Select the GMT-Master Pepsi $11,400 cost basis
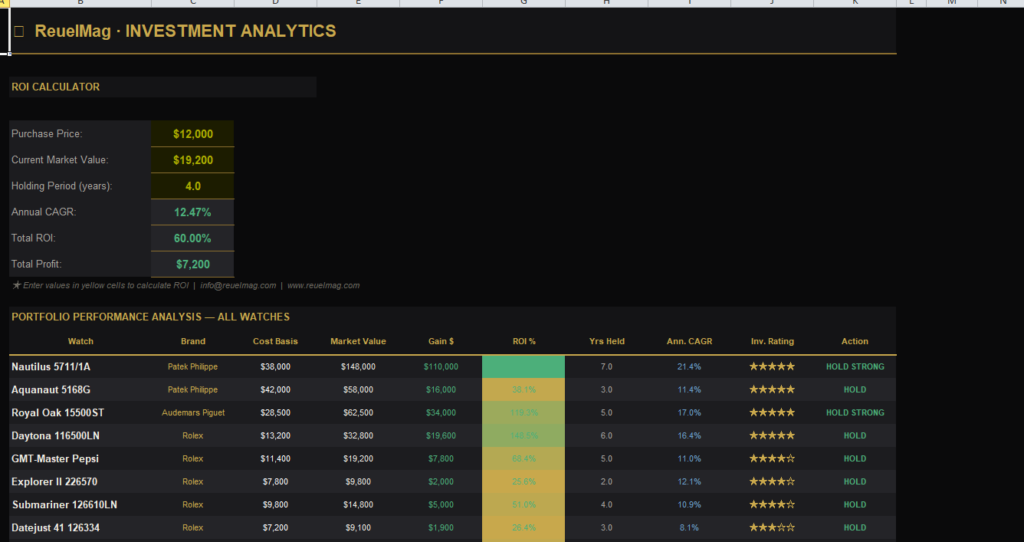The image size is (1024, 542). click(x=276, y=458)
